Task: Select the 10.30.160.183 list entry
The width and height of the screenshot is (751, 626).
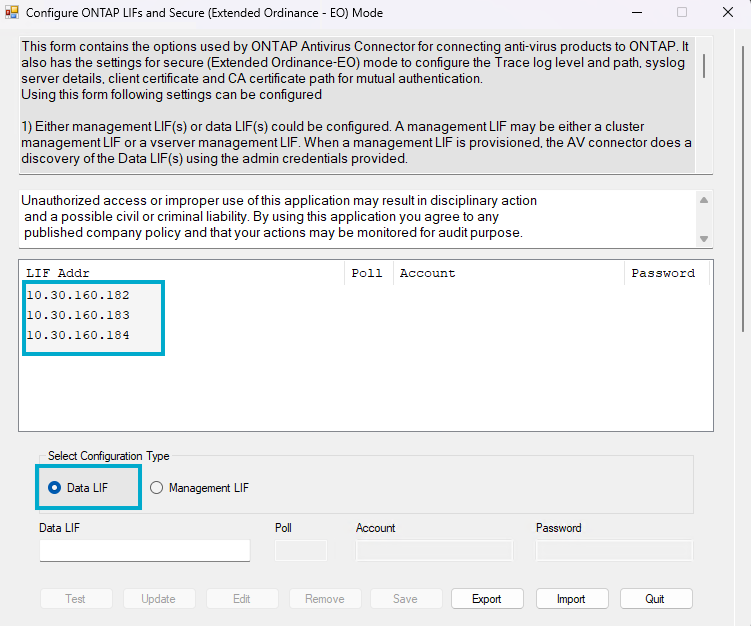Action: point(78,315)
